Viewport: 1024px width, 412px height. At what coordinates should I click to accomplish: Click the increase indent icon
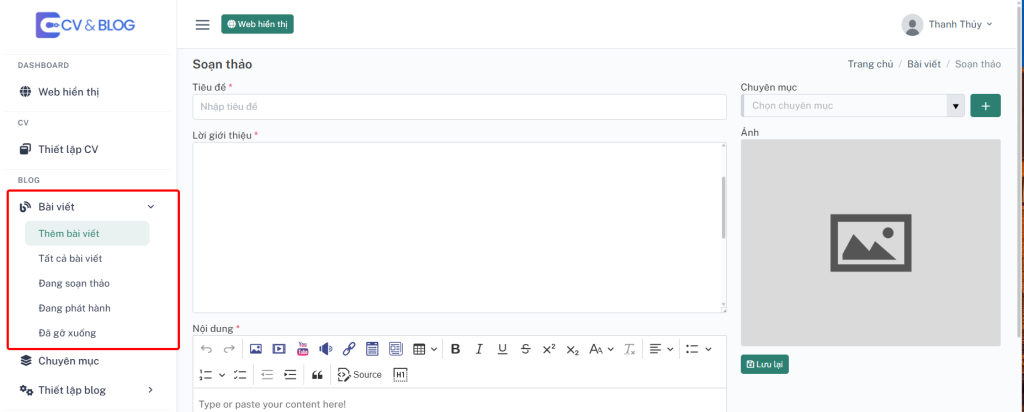point(290,375)
